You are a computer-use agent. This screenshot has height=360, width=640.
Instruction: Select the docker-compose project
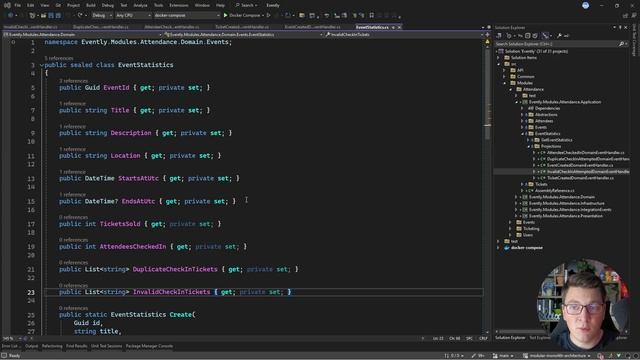pyautogui.click(x=527, y=248)
